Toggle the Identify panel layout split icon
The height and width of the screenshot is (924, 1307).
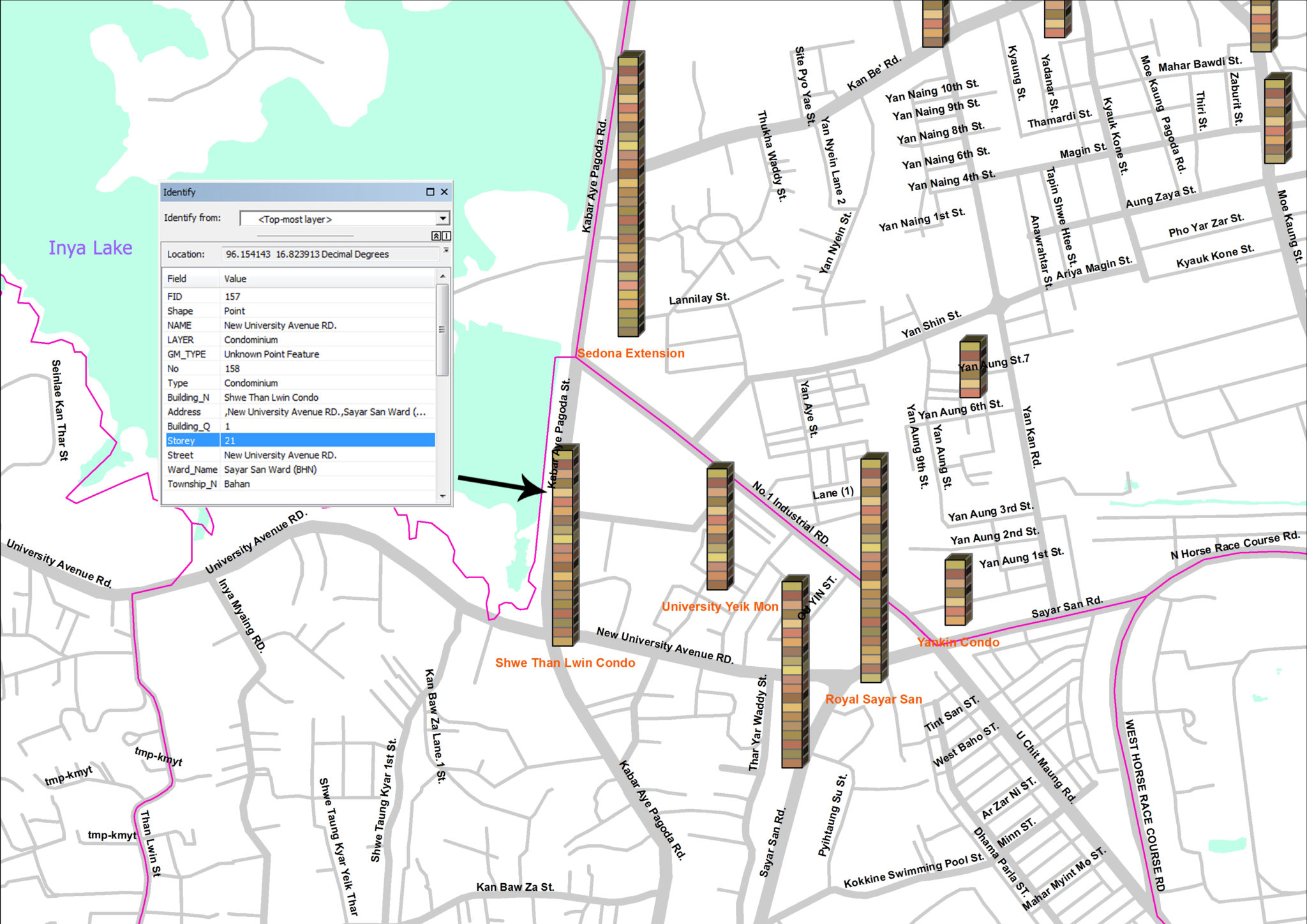[446, 236]
